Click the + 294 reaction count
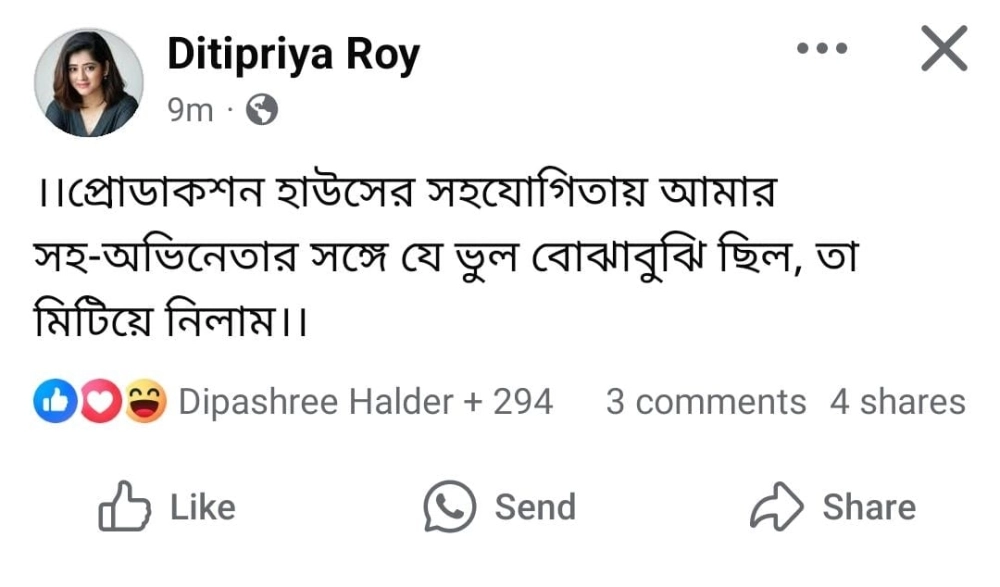This screenshot has height=587, width=1000. [508, 402]
